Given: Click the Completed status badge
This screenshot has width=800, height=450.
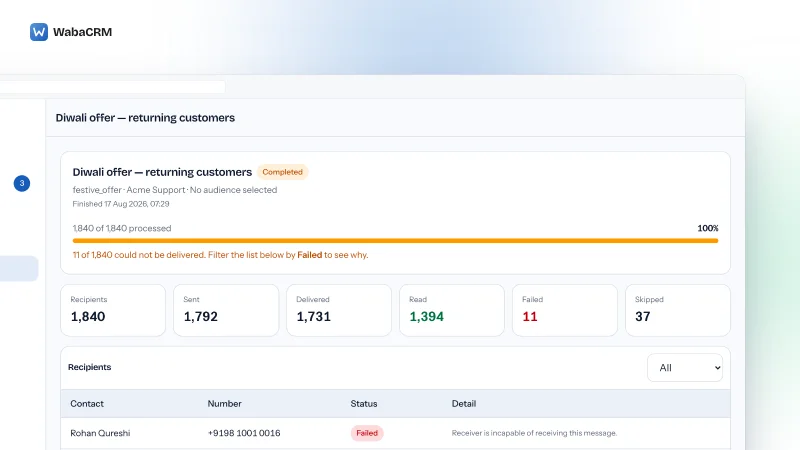Looking at the screenshot, I should (282, 172).
